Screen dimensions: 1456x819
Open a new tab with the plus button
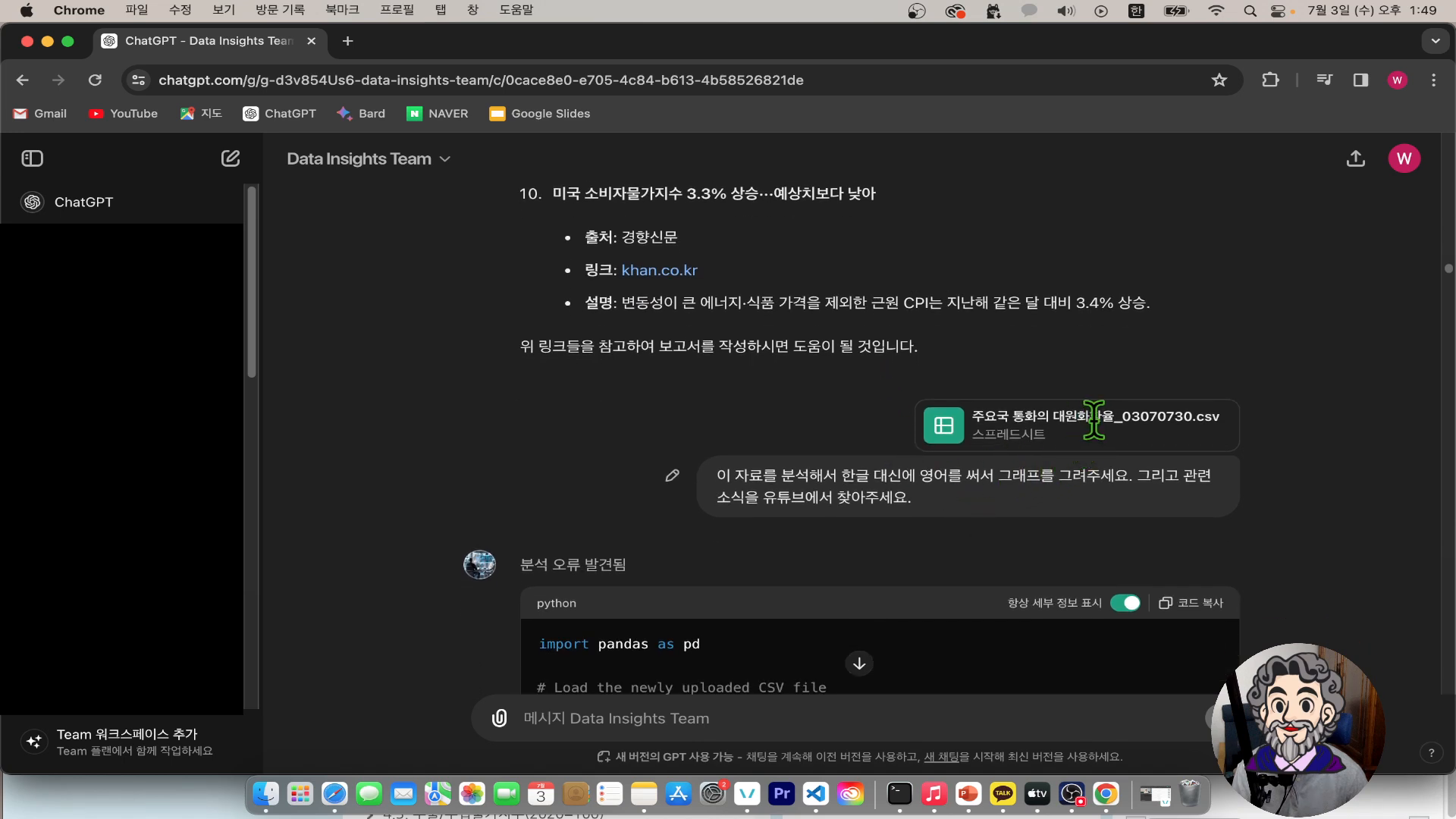pyautogui.click(x=347, y=41)
